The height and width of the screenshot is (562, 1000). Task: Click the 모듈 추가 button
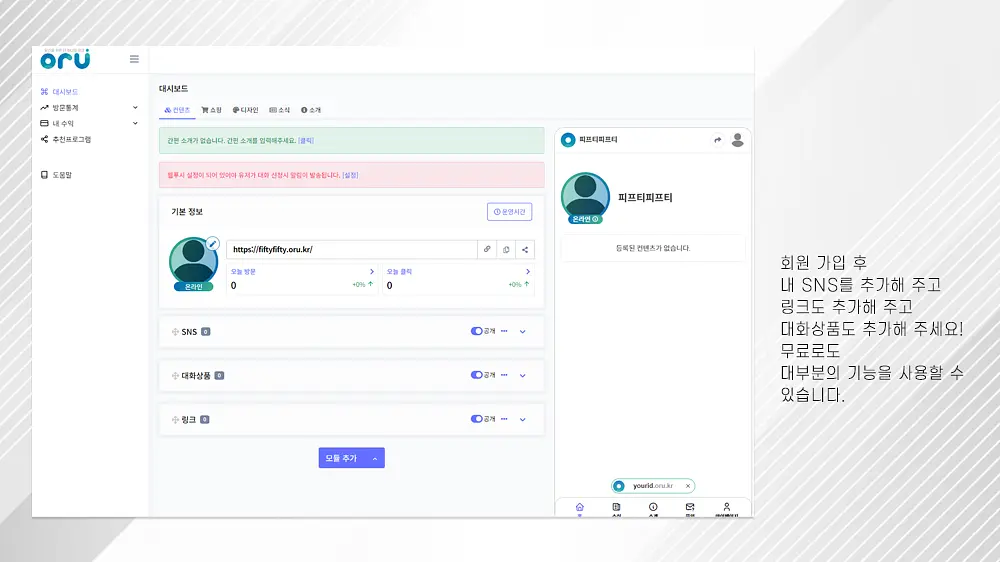pyautogui.click(x=351, y=458)
